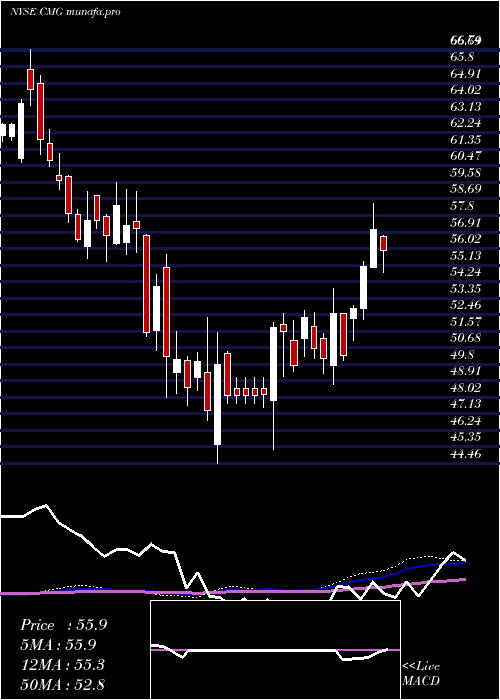500x700 pixels.
Task: Click the '<<Live MACD' label
Action: click(421, 674)
